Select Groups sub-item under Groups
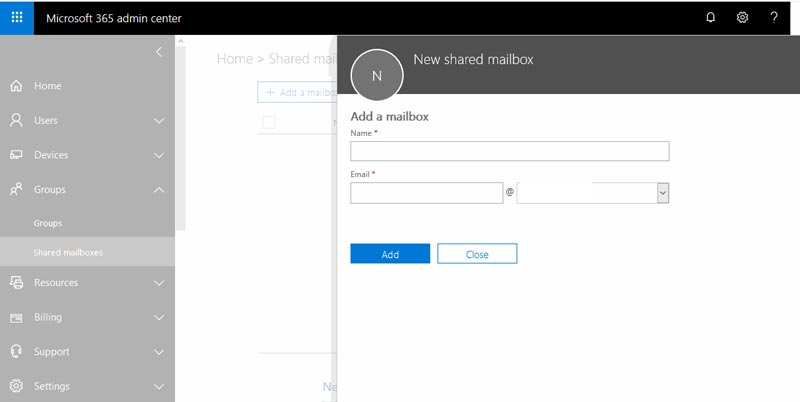This screenshot has height=402, width=800. 47,223
